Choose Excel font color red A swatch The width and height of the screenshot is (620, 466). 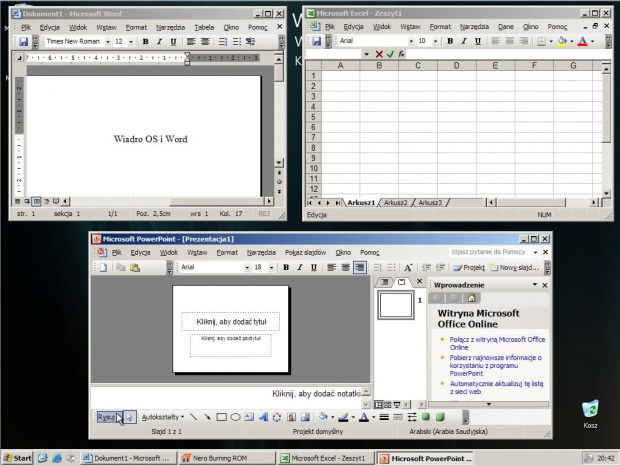[582, 41]
